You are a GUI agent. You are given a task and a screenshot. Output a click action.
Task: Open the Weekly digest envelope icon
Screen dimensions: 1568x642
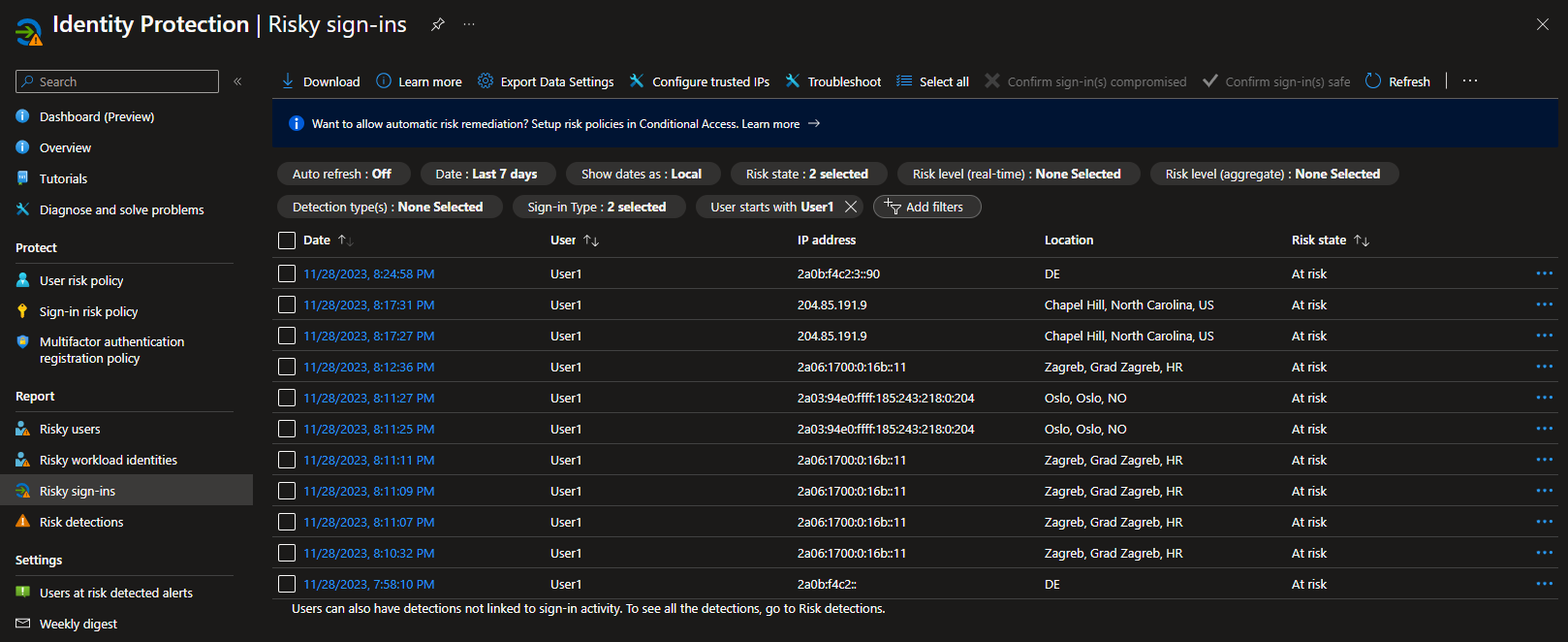pos(23,624)
